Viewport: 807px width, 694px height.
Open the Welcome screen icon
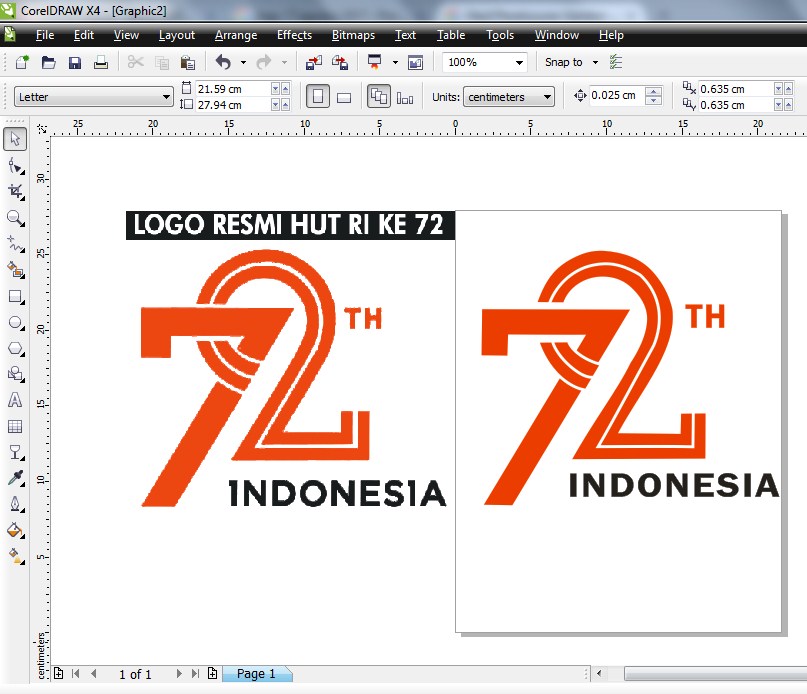click(415, 63)
